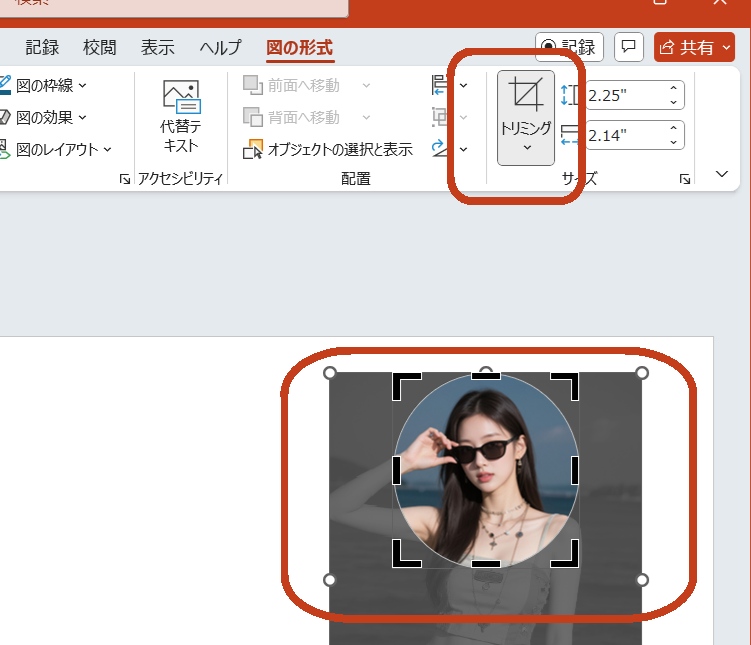Open the 記録 ribbon tab
This screenshot has width=751, height=645.
[x=42, y=47]
